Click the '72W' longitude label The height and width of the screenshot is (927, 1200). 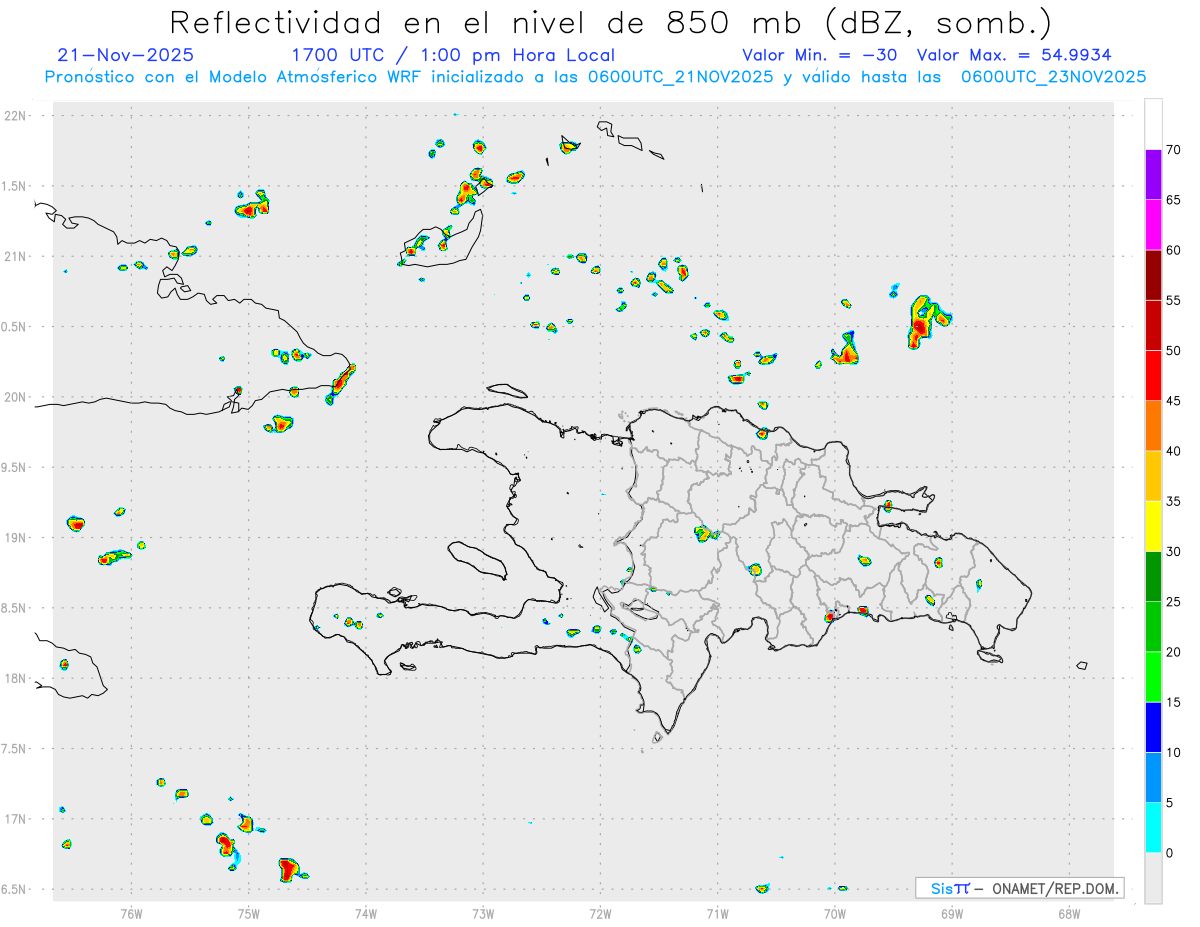click(600, 914)
